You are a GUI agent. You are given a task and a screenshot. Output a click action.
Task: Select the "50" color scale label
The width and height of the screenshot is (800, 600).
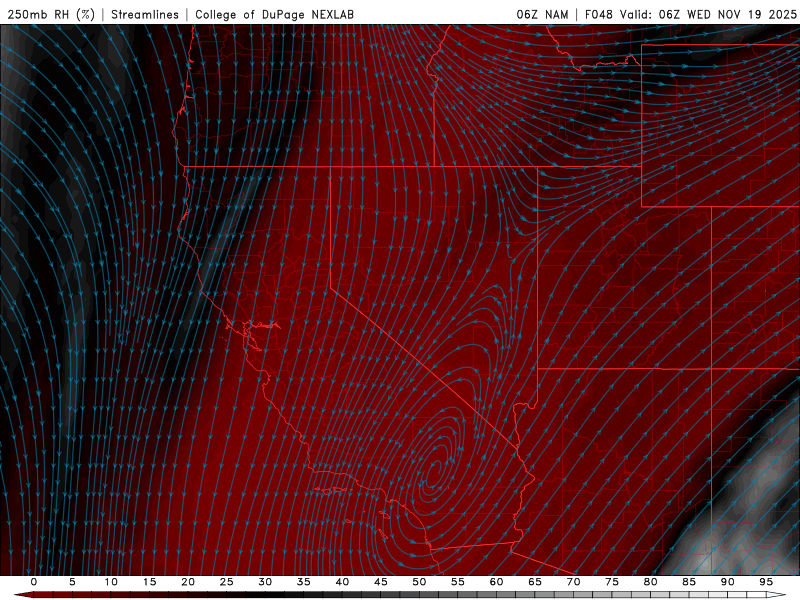[x=419, y=582]
